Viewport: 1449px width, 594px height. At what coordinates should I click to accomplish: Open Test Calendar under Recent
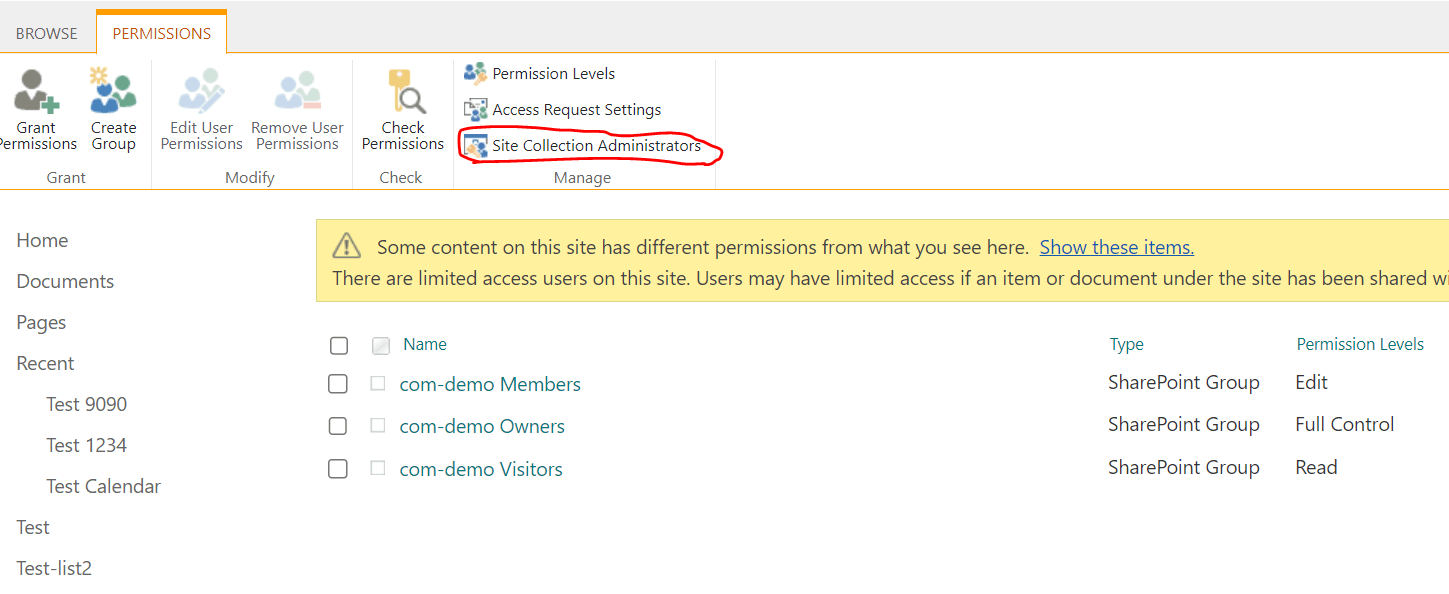[x=104, y=486]
